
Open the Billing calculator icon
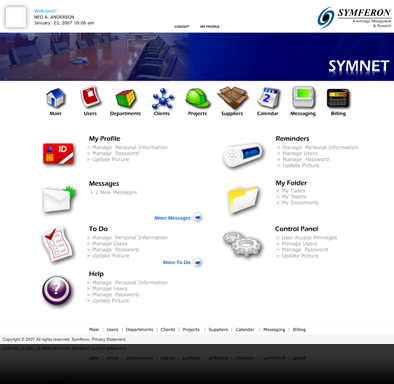338,98
